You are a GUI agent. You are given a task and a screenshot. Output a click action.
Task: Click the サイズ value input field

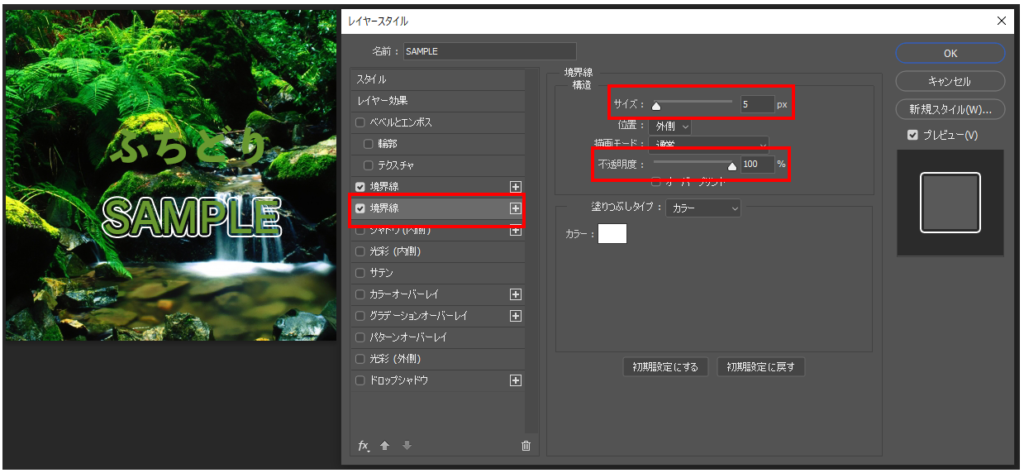756,104
